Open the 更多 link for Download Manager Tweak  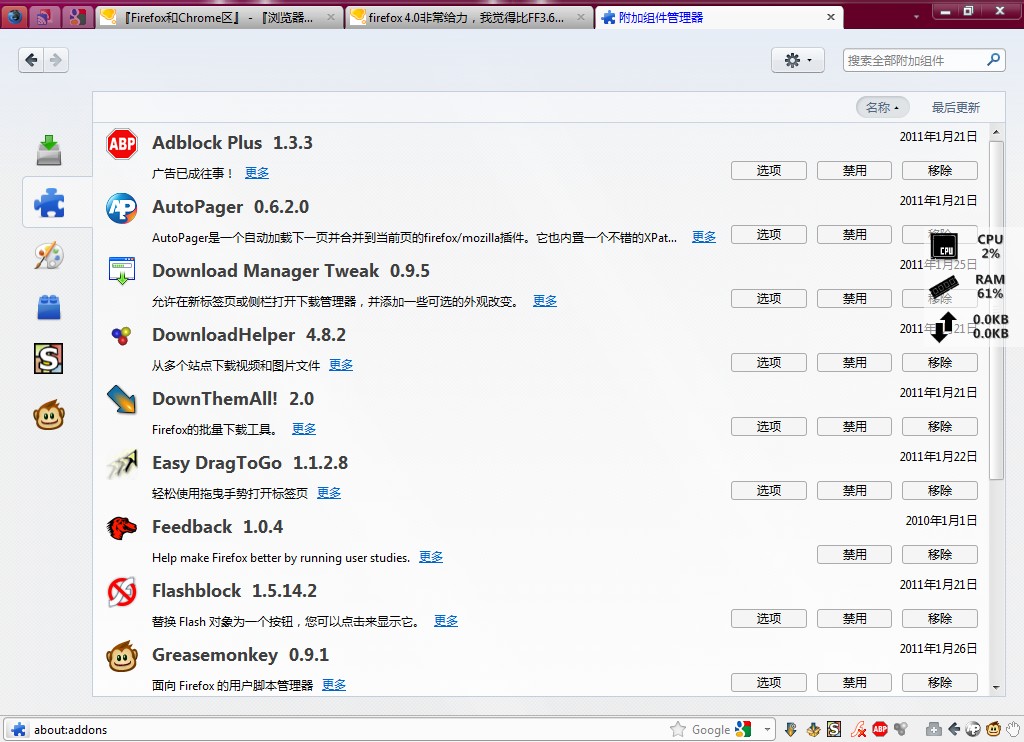pyautogui.click(x=545, y=301)
